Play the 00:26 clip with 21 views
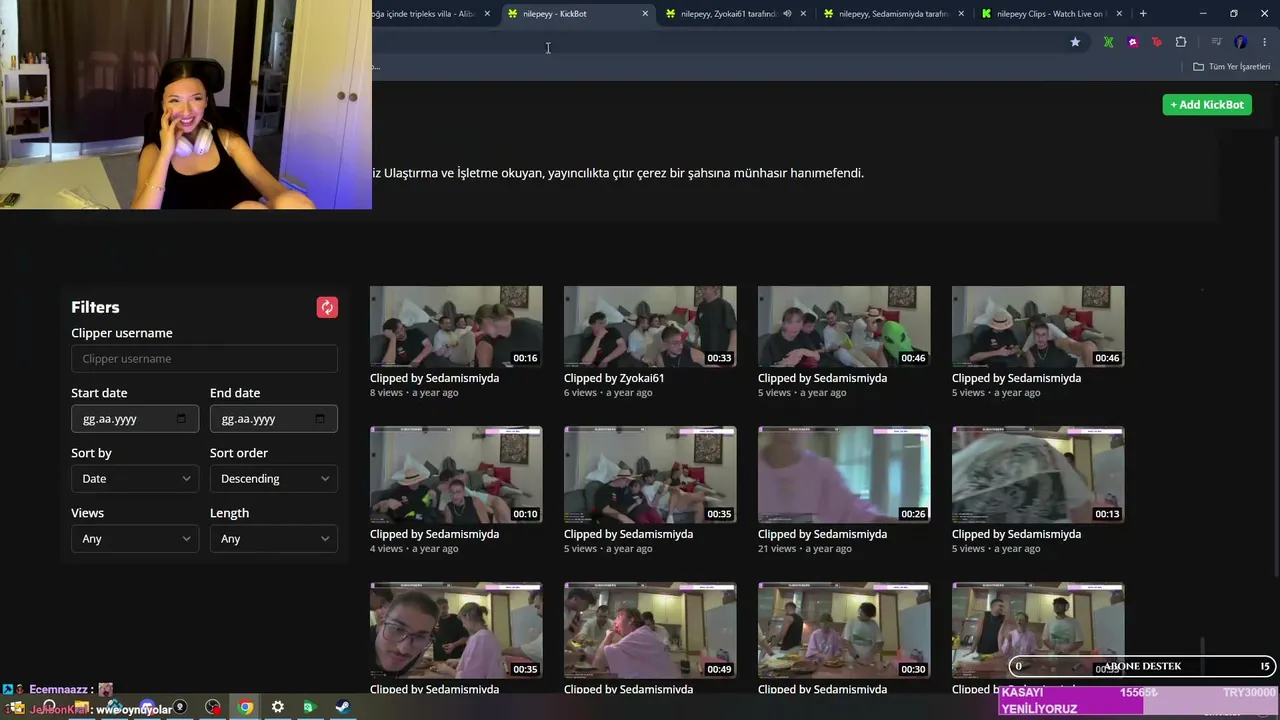 pyautogui.click(x=844, y=475)
